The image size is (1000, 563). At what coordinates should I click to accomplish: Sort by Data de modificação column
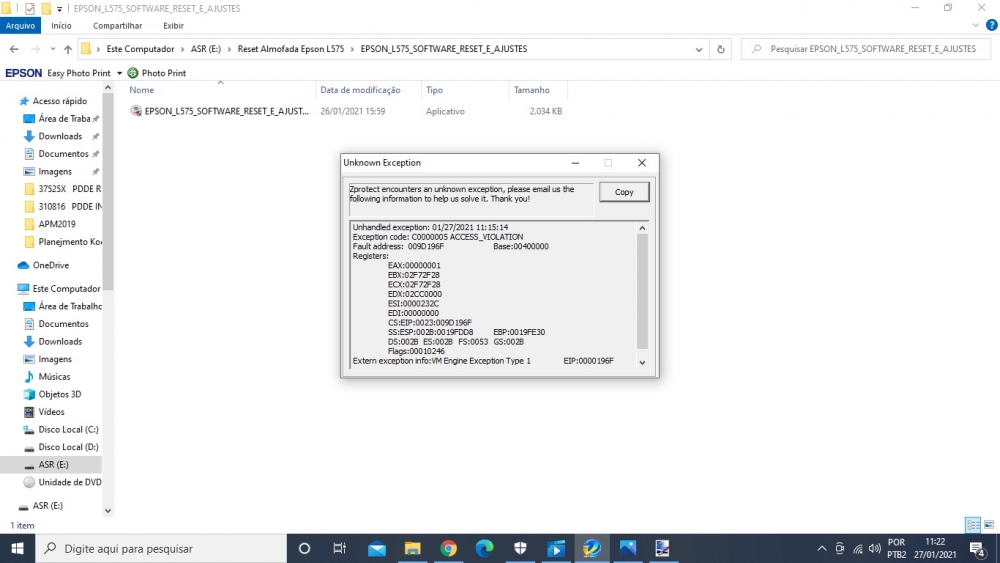tap(360, 90)
